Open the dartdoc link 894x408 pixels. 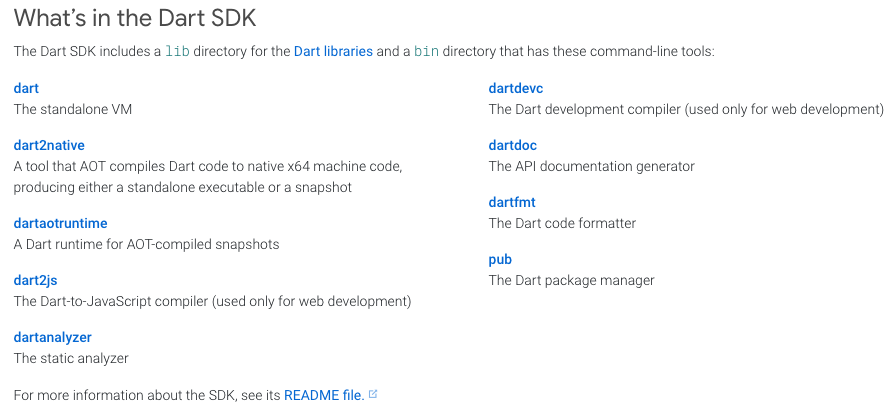[513, 145]
